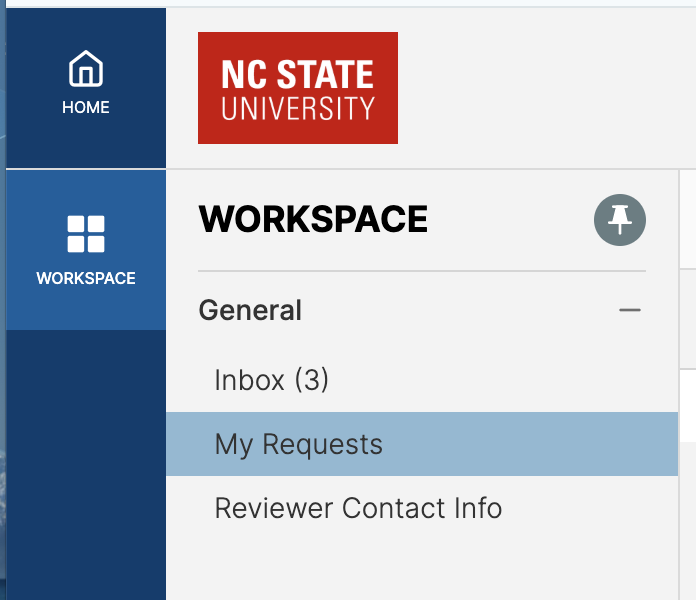696x600 pixels.
Task: Click the NC State University red logo
Action: pyautogui.click(x=298, y=88)
